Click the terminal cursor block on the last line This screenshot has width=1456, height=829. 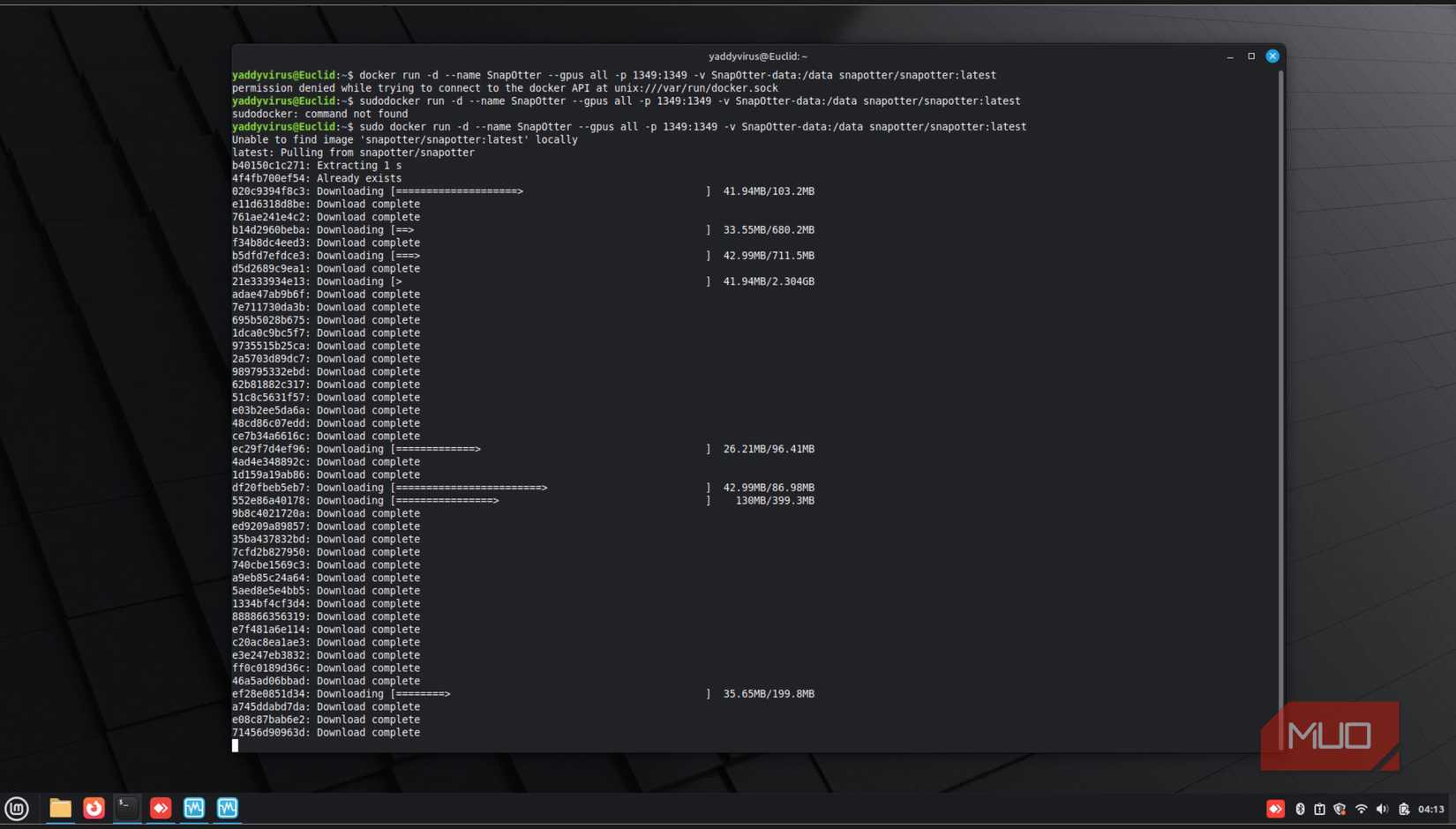pos(235,746)
